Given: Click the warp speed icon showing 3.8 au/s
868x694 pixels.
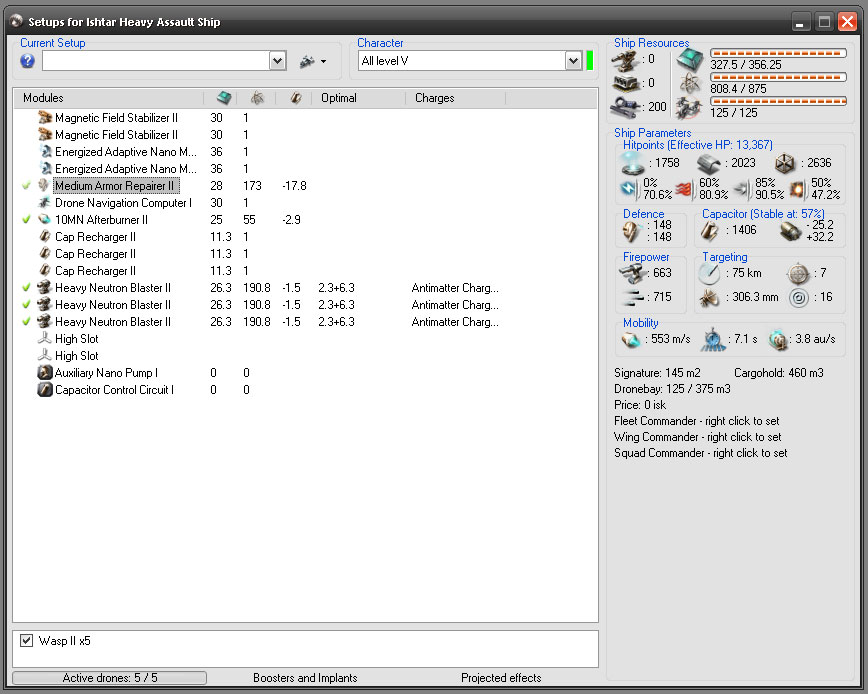Looking at the screenshot, I should pyautogui.click(x=778, y=339).
